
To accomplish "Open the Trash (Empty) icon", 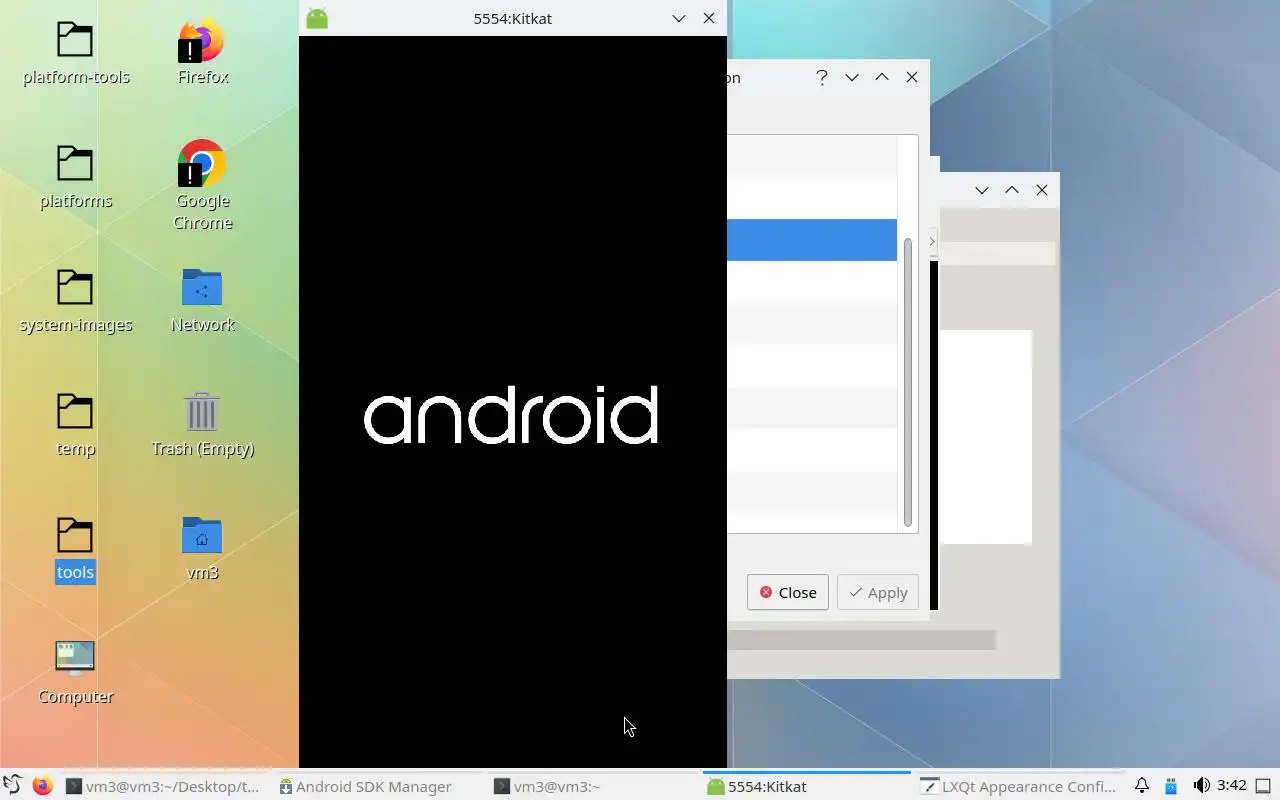I will [x=202, y=412].
